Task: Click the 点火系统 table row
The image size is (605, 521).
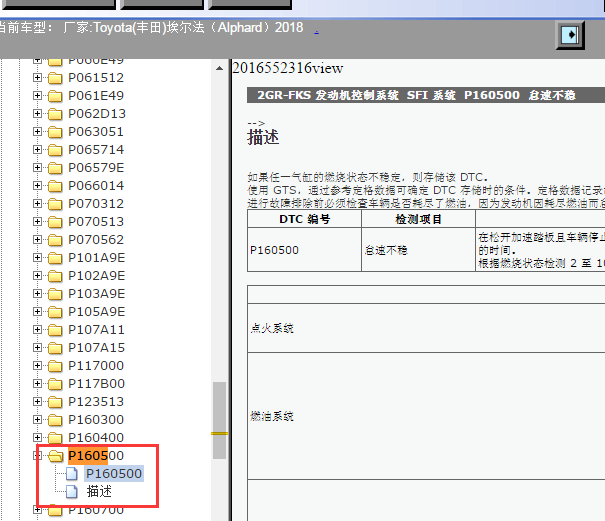Action: [x=426, y=328]
